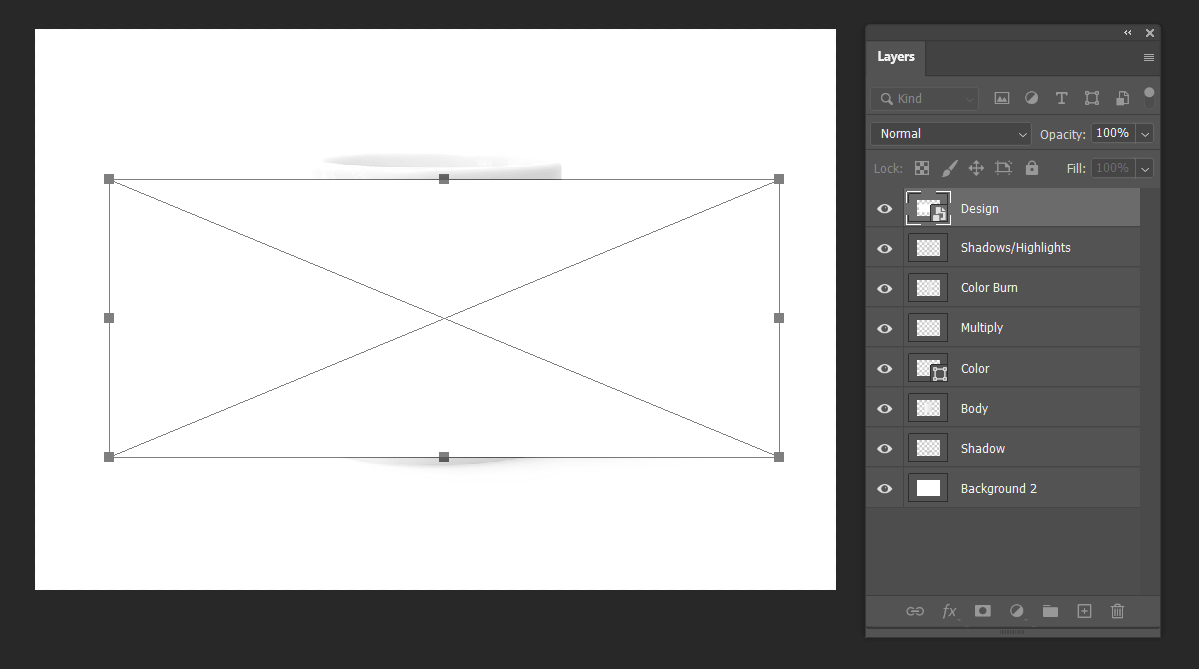Filter for type layers icon
Viewport: 1199px width, 669px height.
1061,98
